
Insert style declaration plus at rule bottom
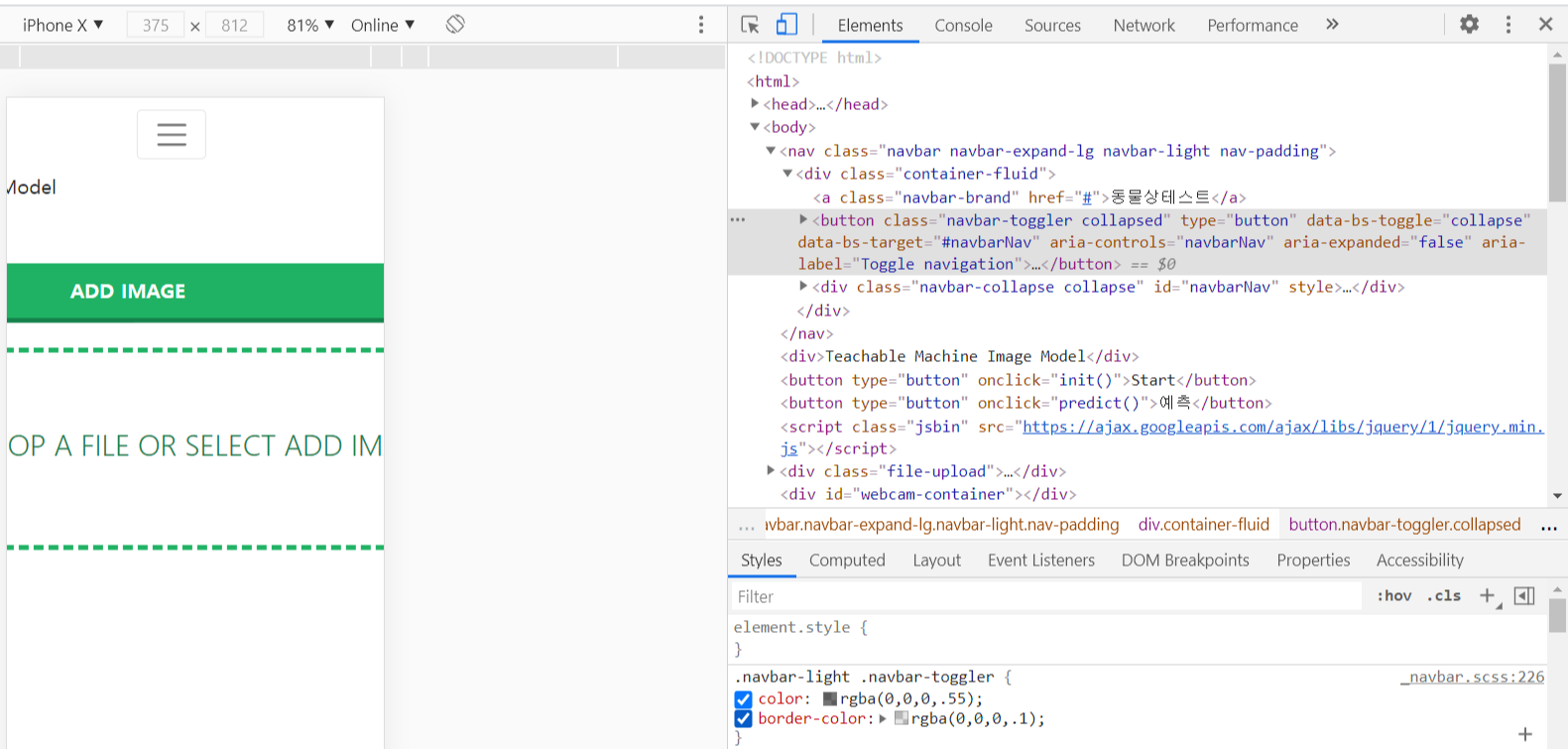tap(1525, 734)
